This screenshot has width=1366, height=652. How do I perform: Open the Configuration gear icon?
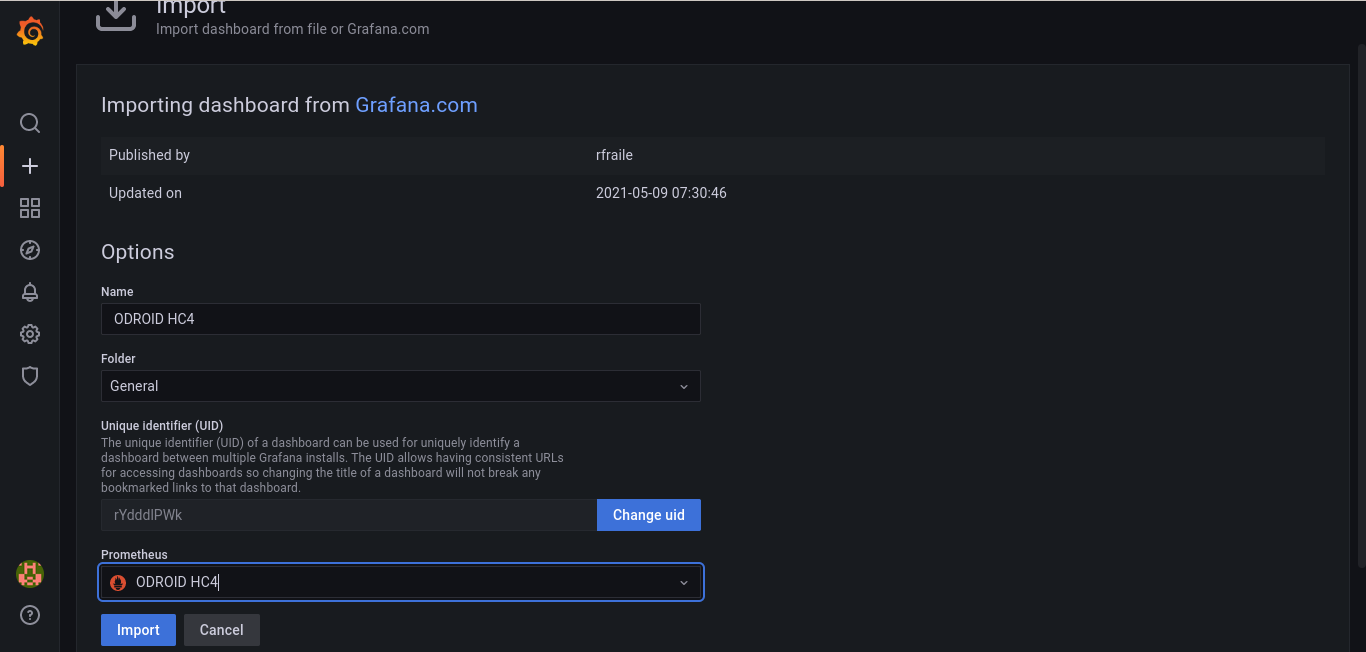[30, 334]
